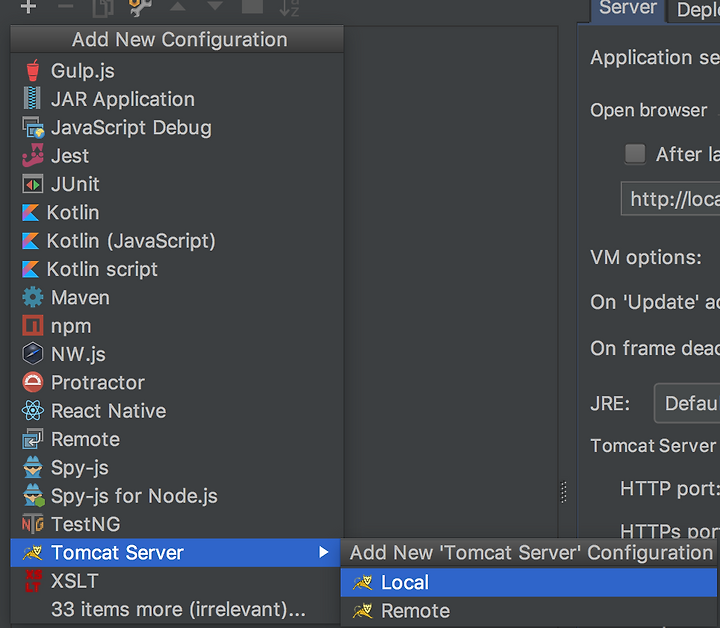Choose Remote debug configuration in main list
Screen dimensions: 720x628
[x=177, y=439]
